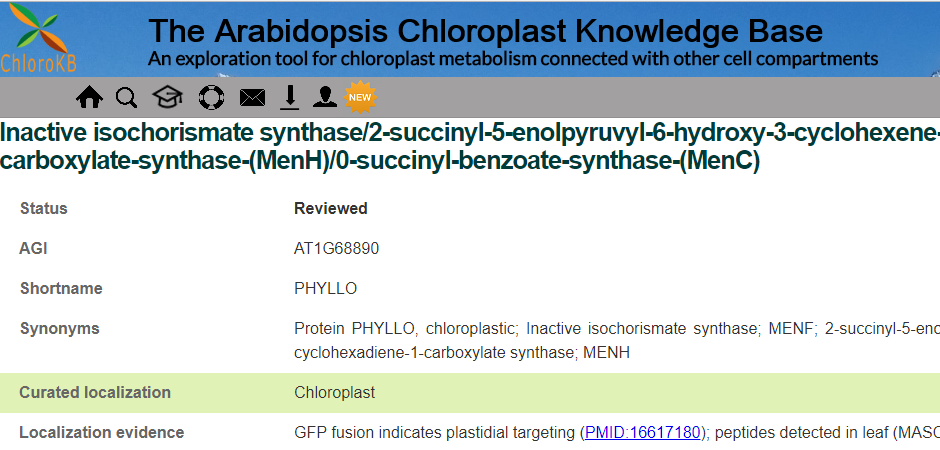940x450 pixels.
Task: Click the protein name page heading
Action: (x=470, y=146)
